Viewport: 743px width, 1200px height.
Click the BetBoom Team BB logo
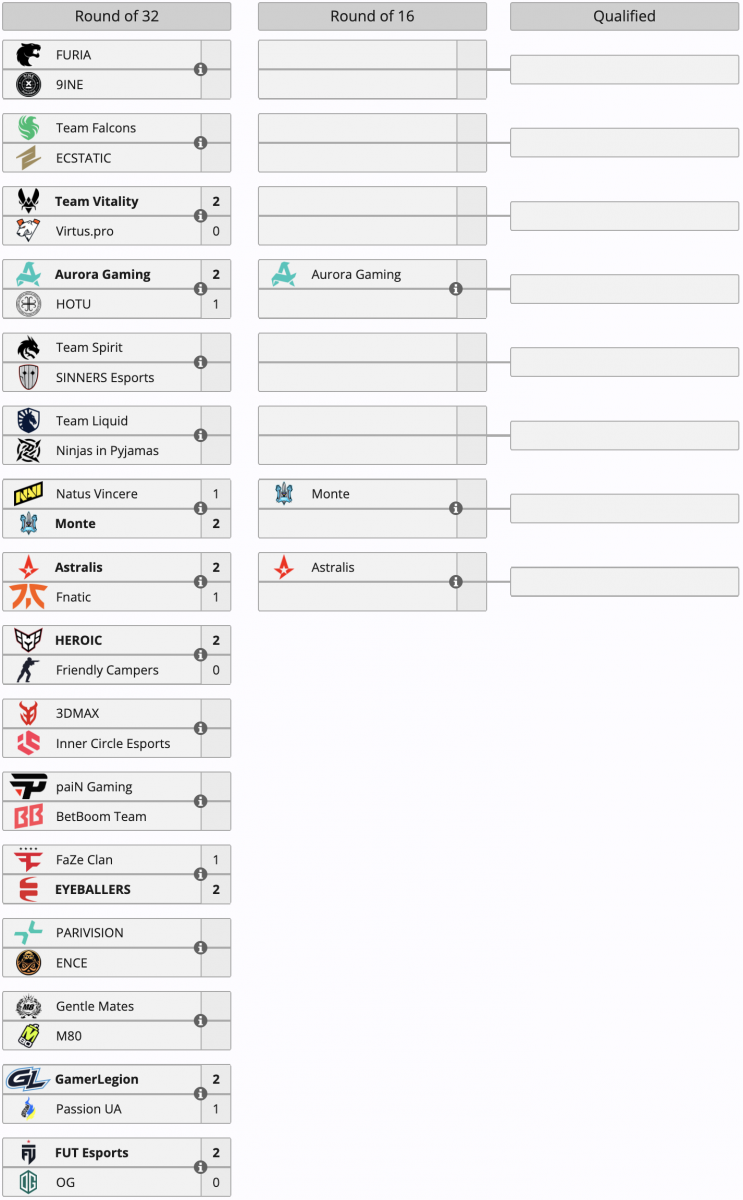pos(28,816)
